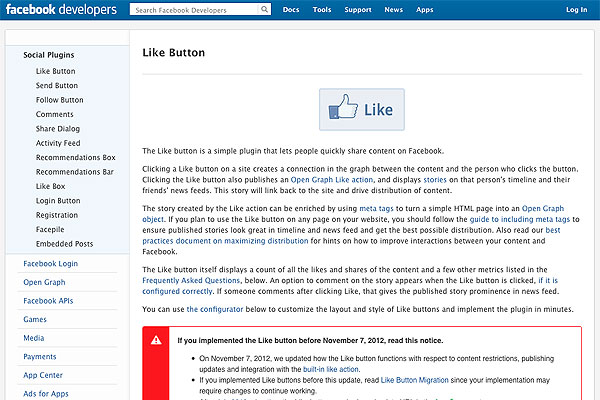
Task: Open the Apps menu item
Action: tap(425, 10)
